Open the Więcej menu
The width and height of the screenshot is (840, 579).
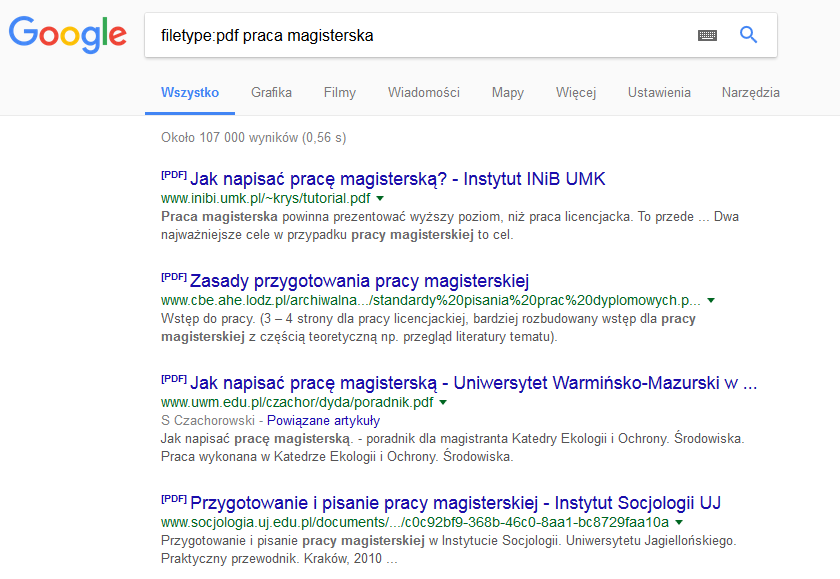[576, 93]
